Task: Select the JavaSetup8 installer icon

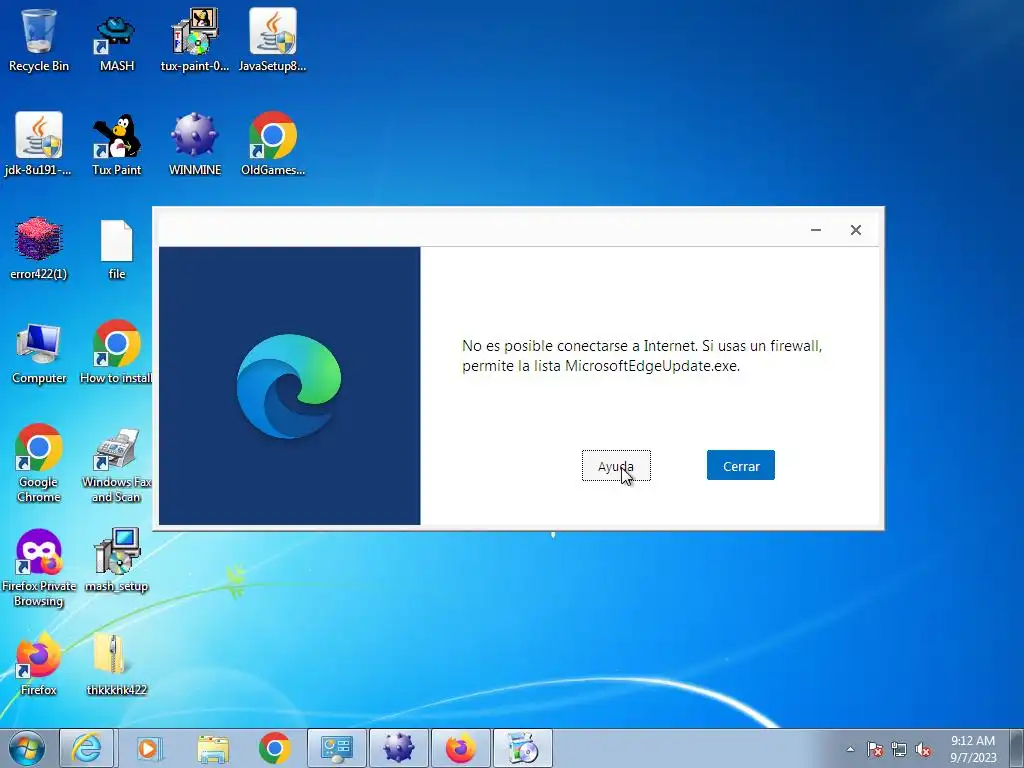Action: (272, 40)
